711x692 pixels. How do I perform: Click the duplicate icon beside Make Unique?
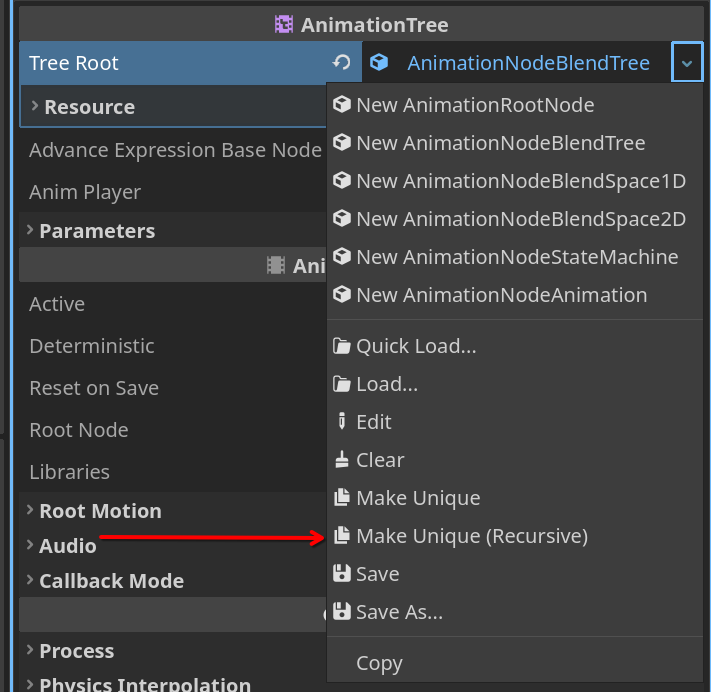point(341,497)
